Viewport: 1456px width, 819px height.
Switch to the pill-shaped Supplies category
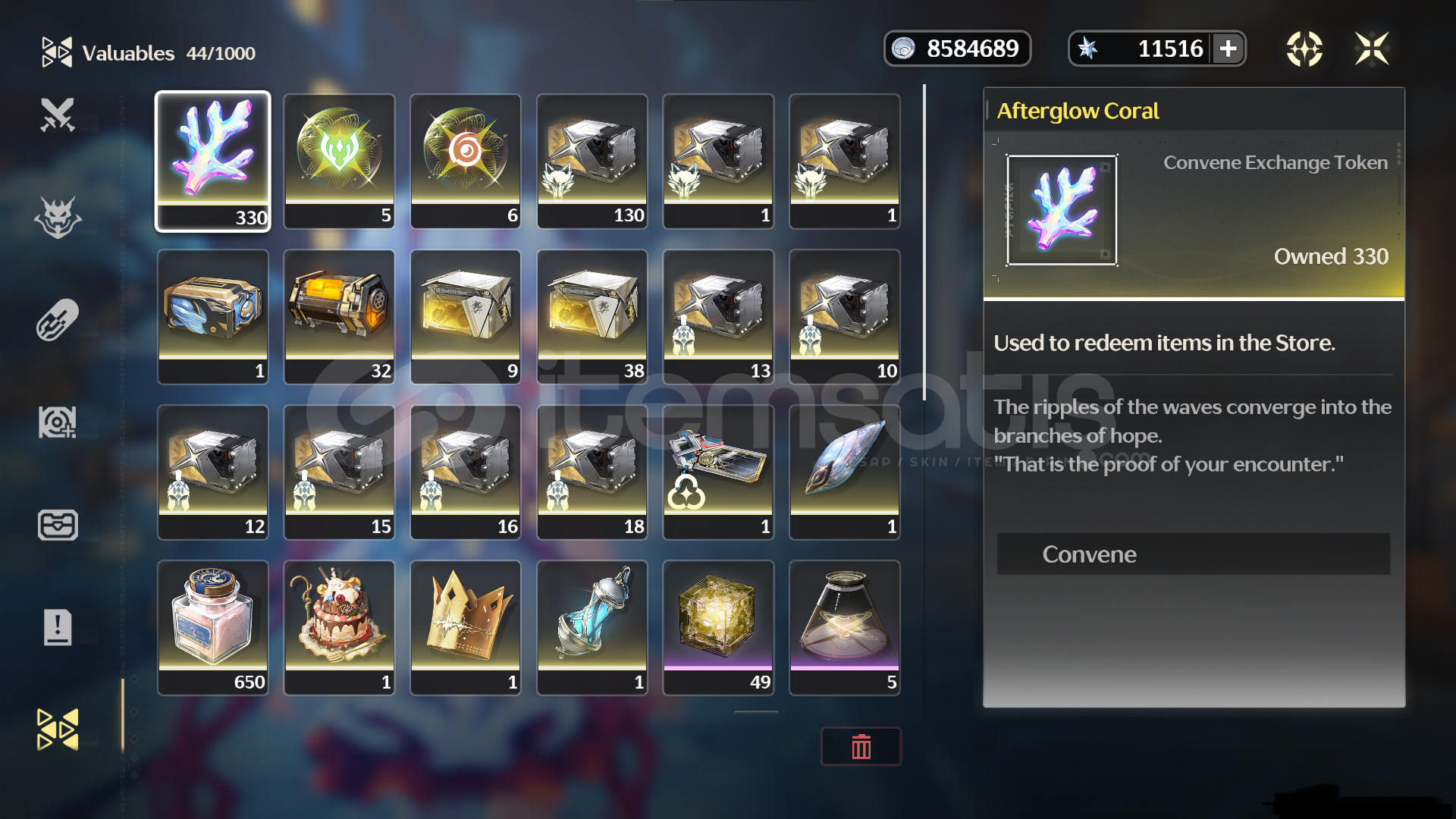pos(58,319)
